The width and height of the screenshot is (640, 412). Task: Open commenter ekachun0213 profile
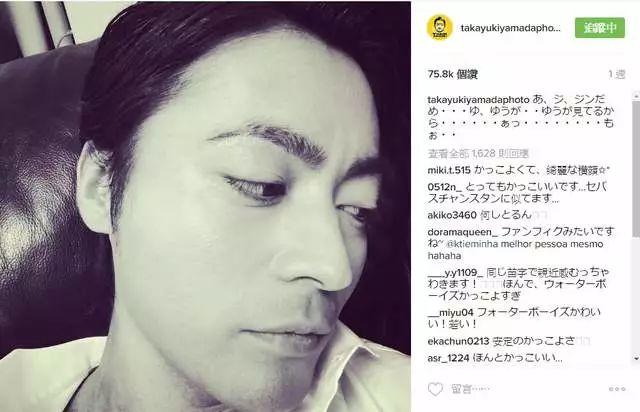point(458,341)
